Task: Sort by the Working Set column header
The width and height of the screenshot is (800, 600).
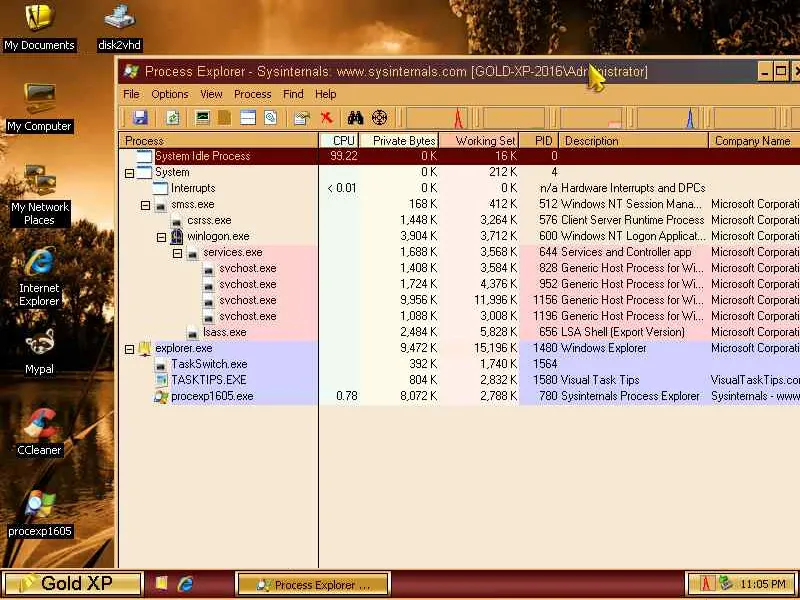Action: coord(479,141)
